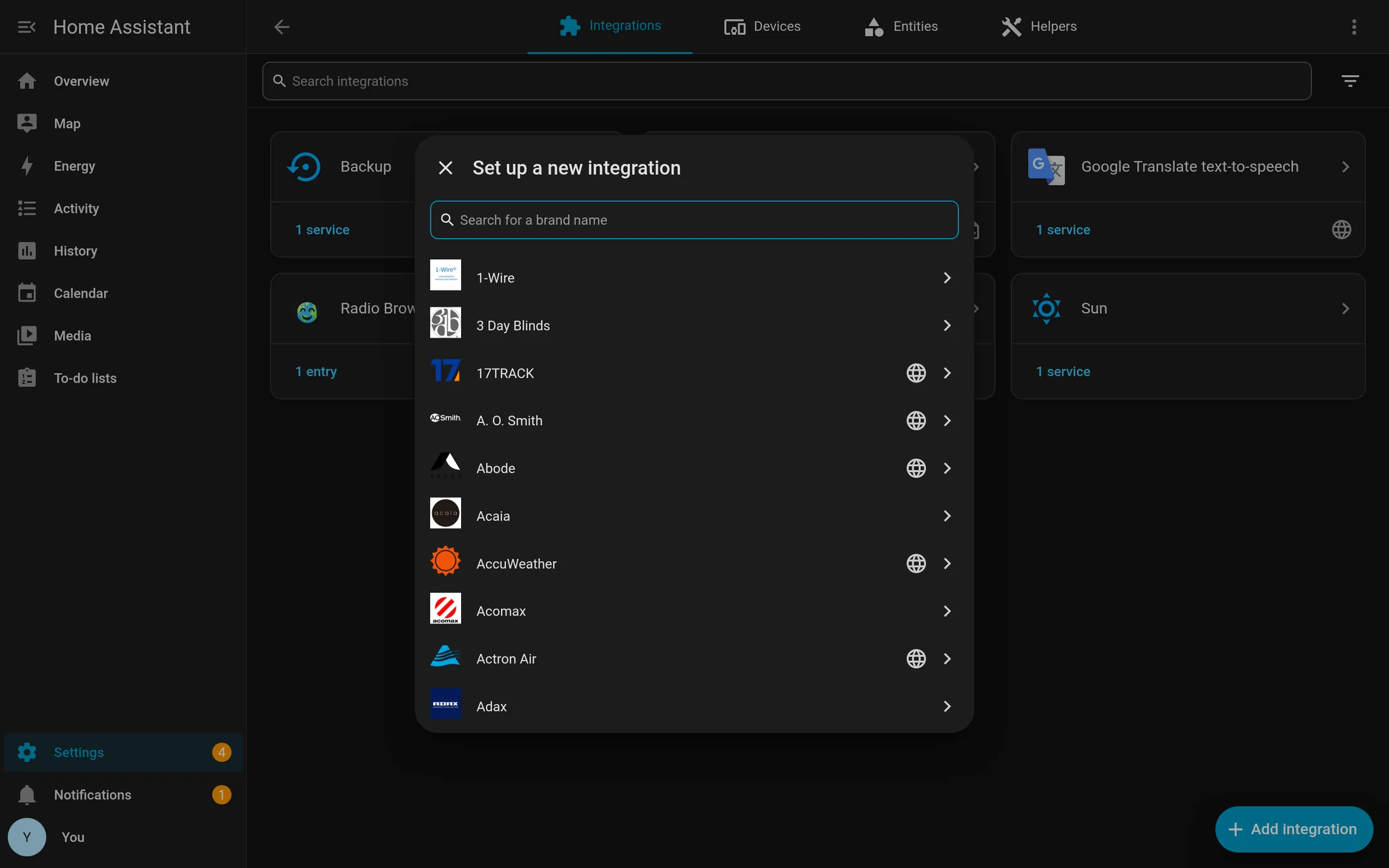Click the Add integration button
The width and height of the screenshot is (1389, 868).
tap(1294, 829)
